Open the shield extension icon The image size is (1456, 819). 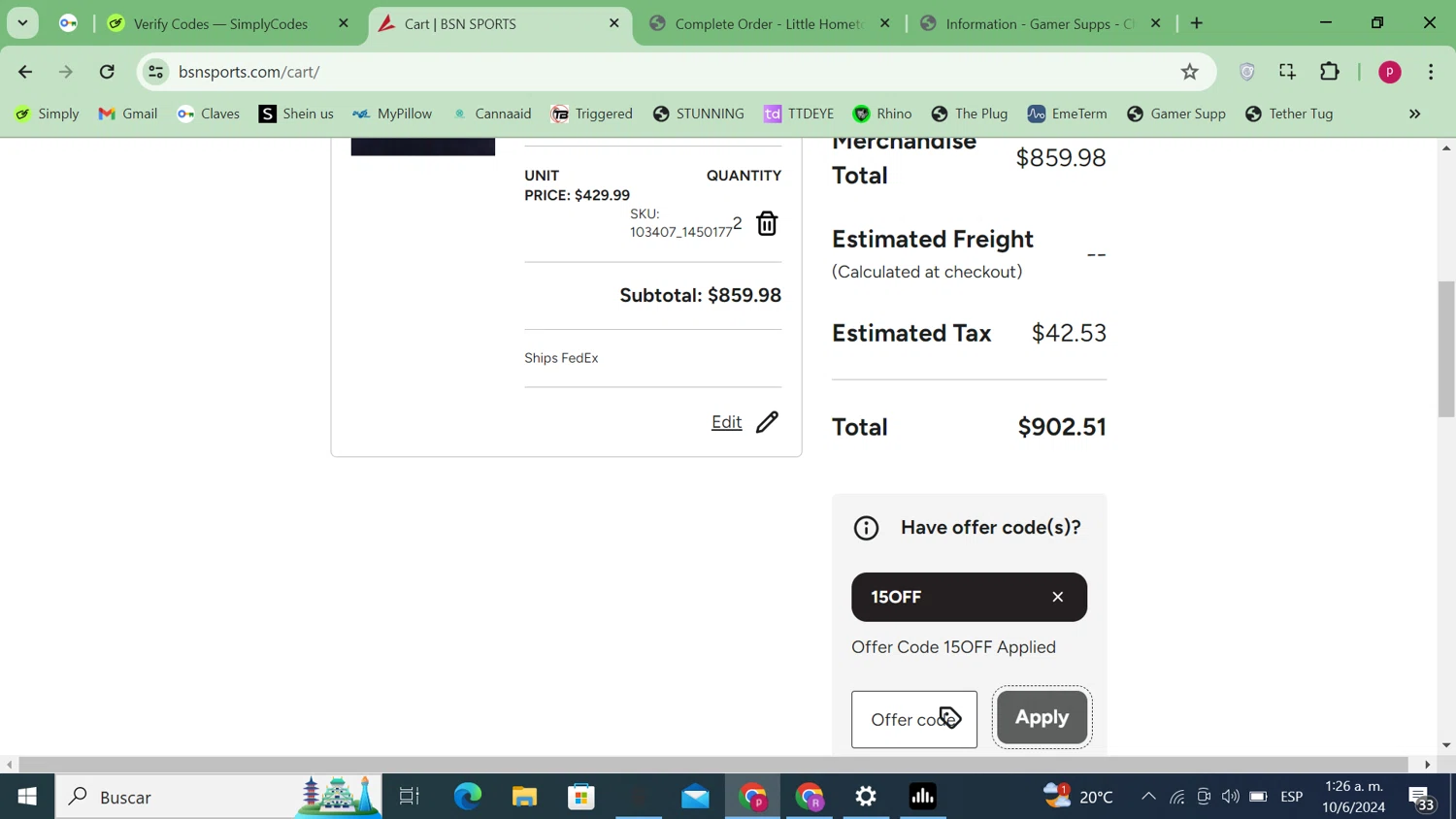[1247, 72]
